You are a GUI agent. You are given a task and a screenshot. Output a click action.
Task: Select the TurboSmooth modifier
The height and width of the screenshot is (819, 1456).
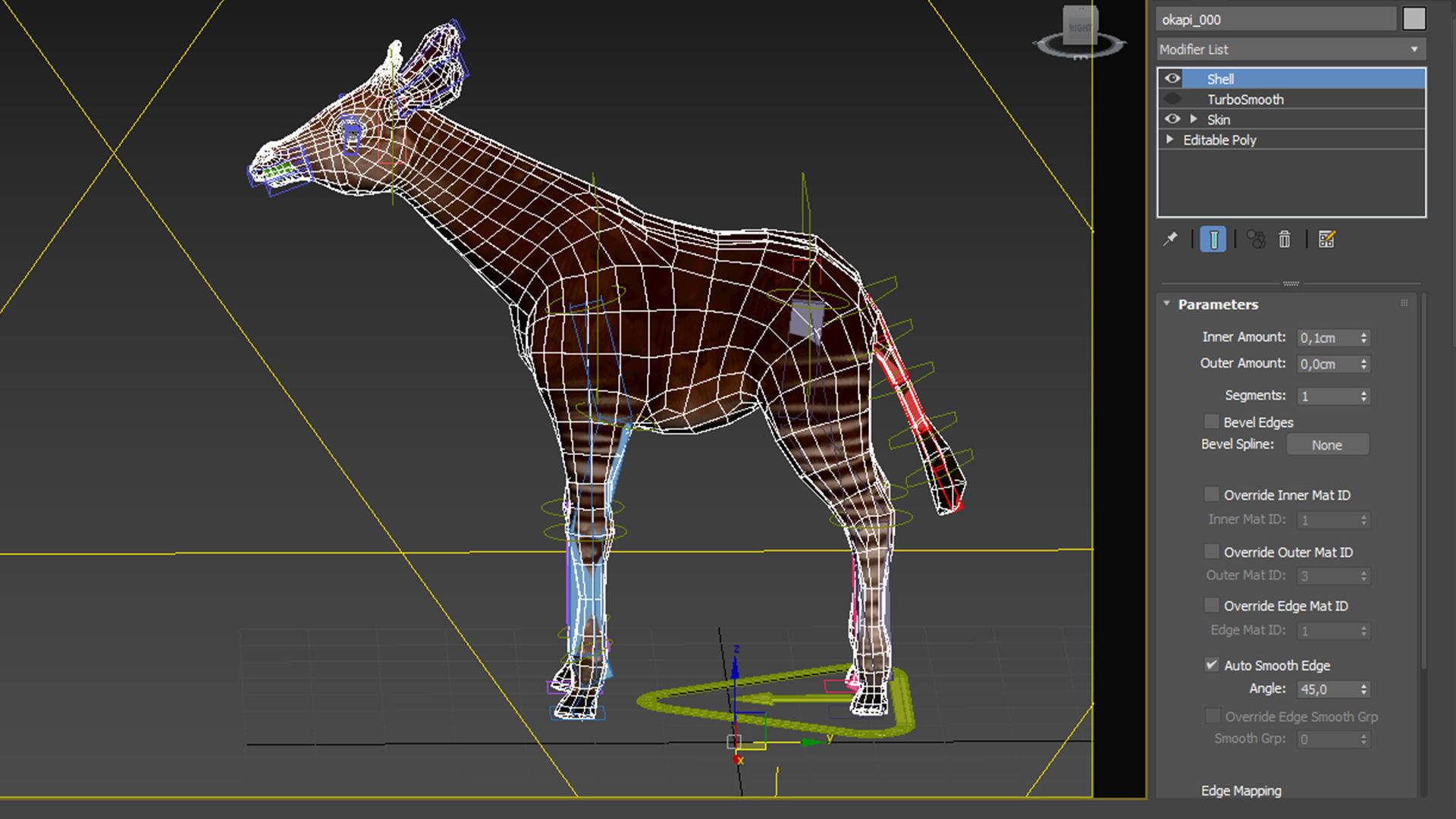1291,99
